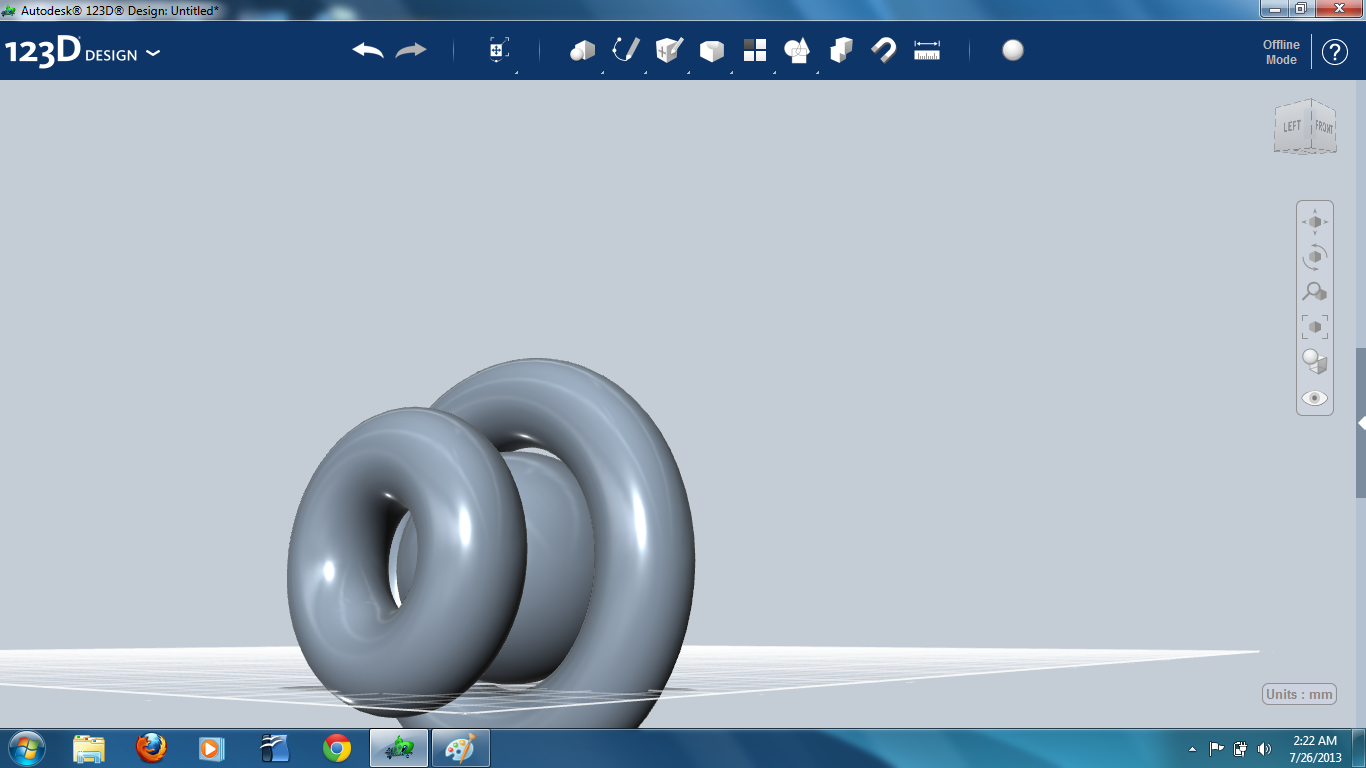This screenshot has height=768, width=1366.
Task: Activate the Orbit navigation icon
Action: [1314, 256]
